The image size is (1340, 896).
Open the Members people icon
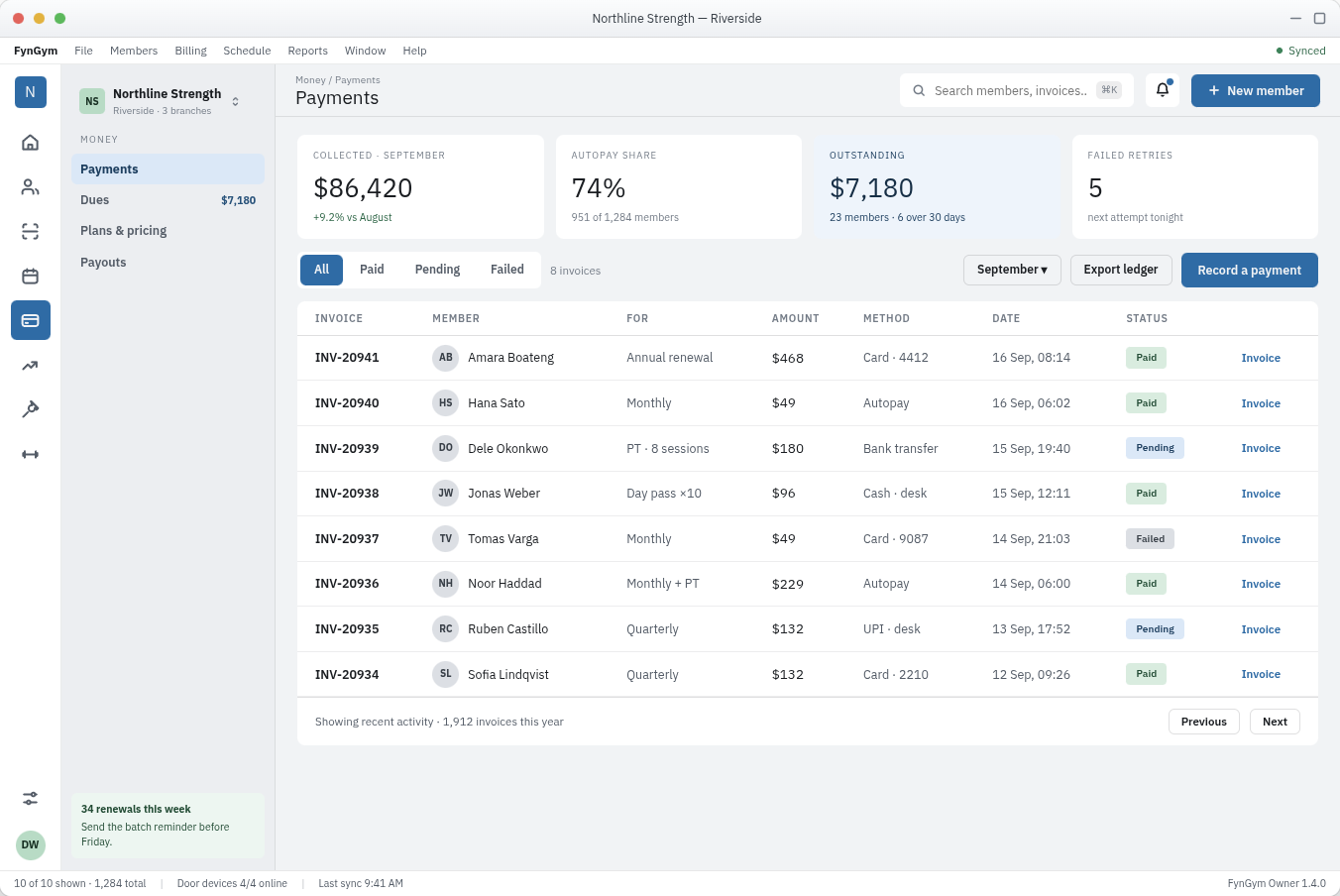pyautogui.click(x=31, y=186)
